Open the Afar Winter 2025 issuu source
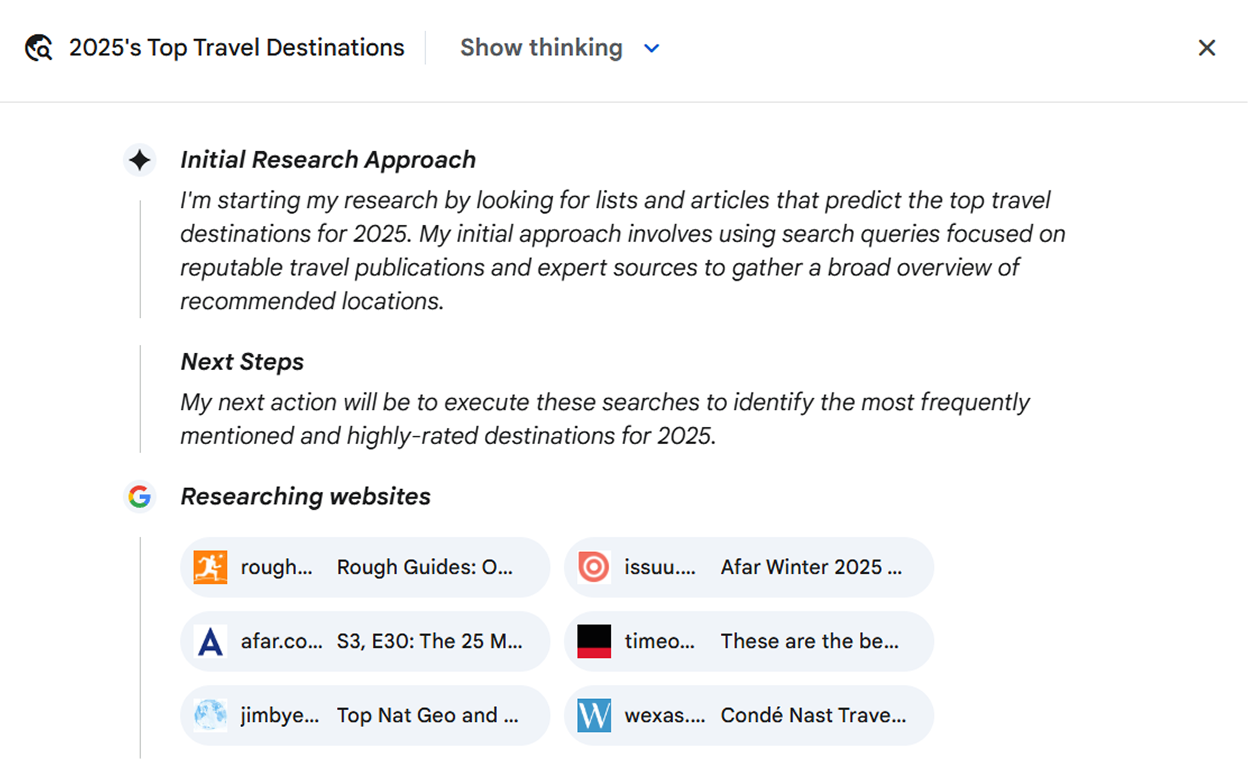 pyautogui.click(x=810, y=567)
